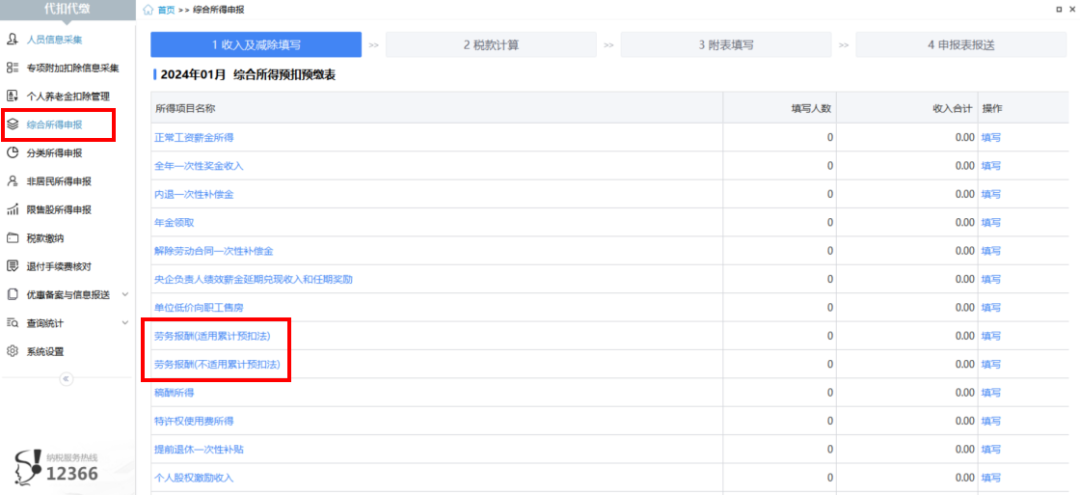Select 非居民所得申报 in the sidebar menu
The width and height of the screenshot is (1080, 495).
pos(58,181)
